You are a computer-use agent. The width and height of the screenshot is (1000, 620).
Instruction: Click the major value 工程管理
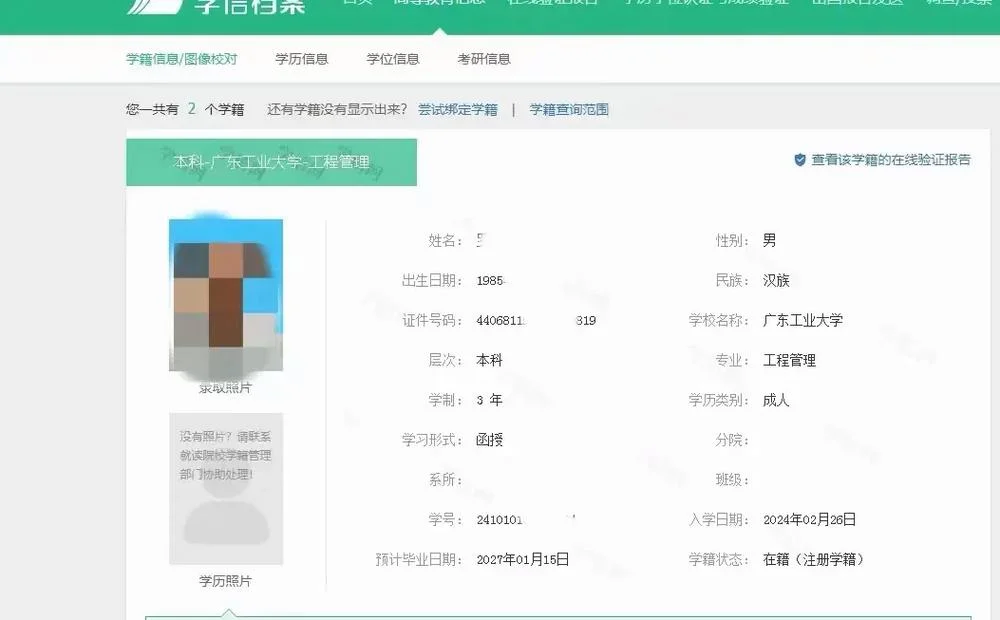[x=790, y=360]
